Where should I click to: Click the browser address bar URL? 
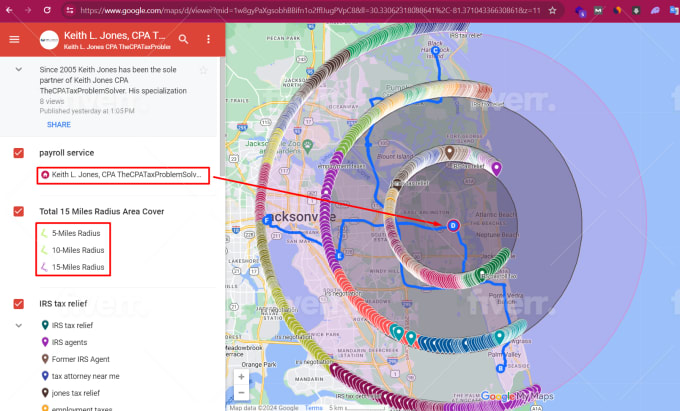click(310, 10)
